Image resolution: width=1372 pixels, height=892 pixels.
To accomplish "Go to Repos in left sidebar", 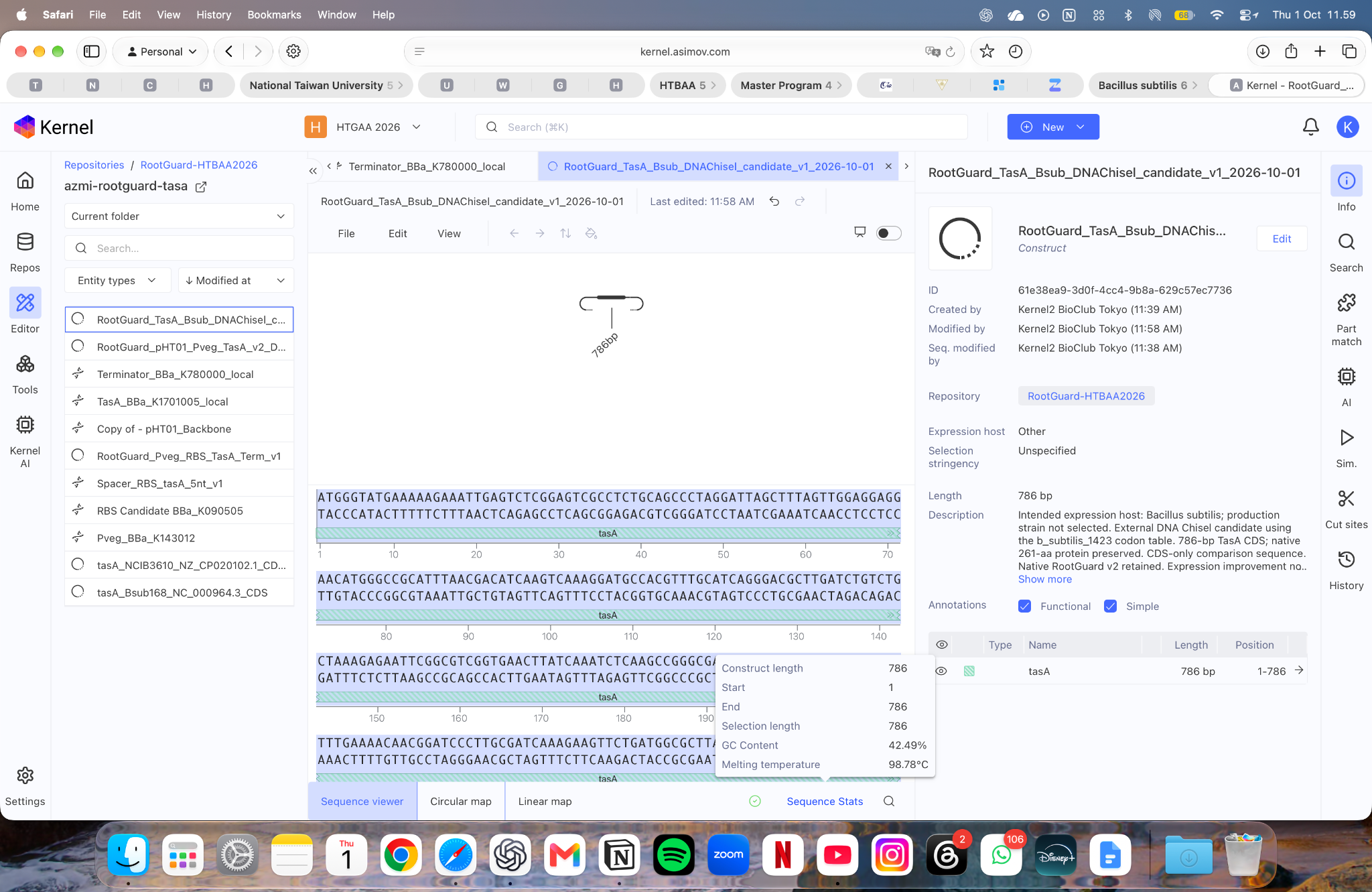I will coord(25,252).
